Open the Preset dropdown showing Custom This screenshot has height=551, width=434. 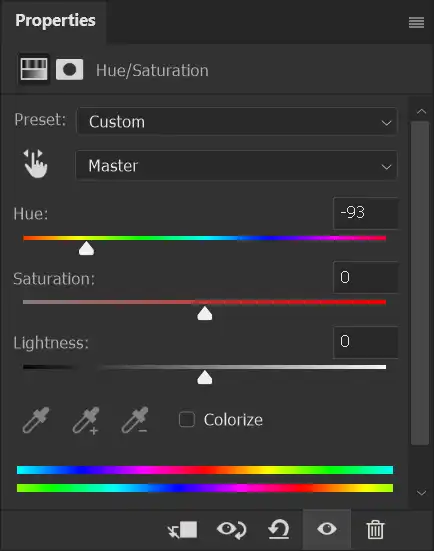(x=237, y=122)
